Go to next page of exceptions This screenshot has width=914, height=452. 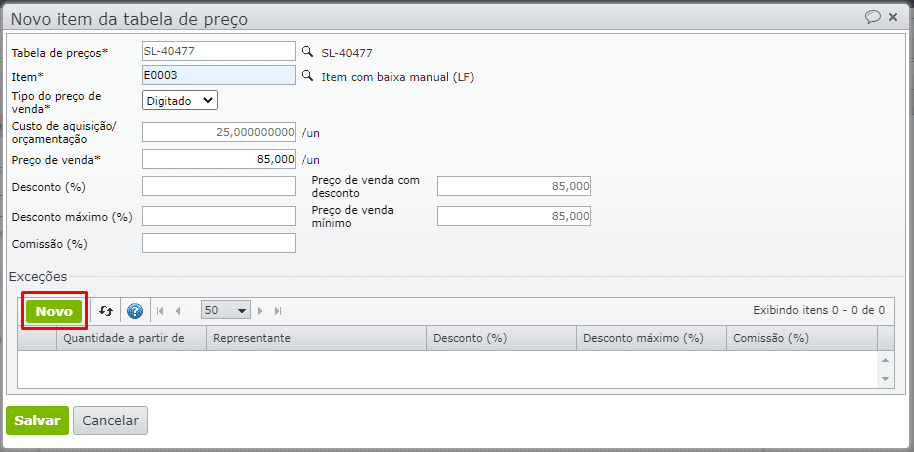pyautogui.click(x=261, y=311)
